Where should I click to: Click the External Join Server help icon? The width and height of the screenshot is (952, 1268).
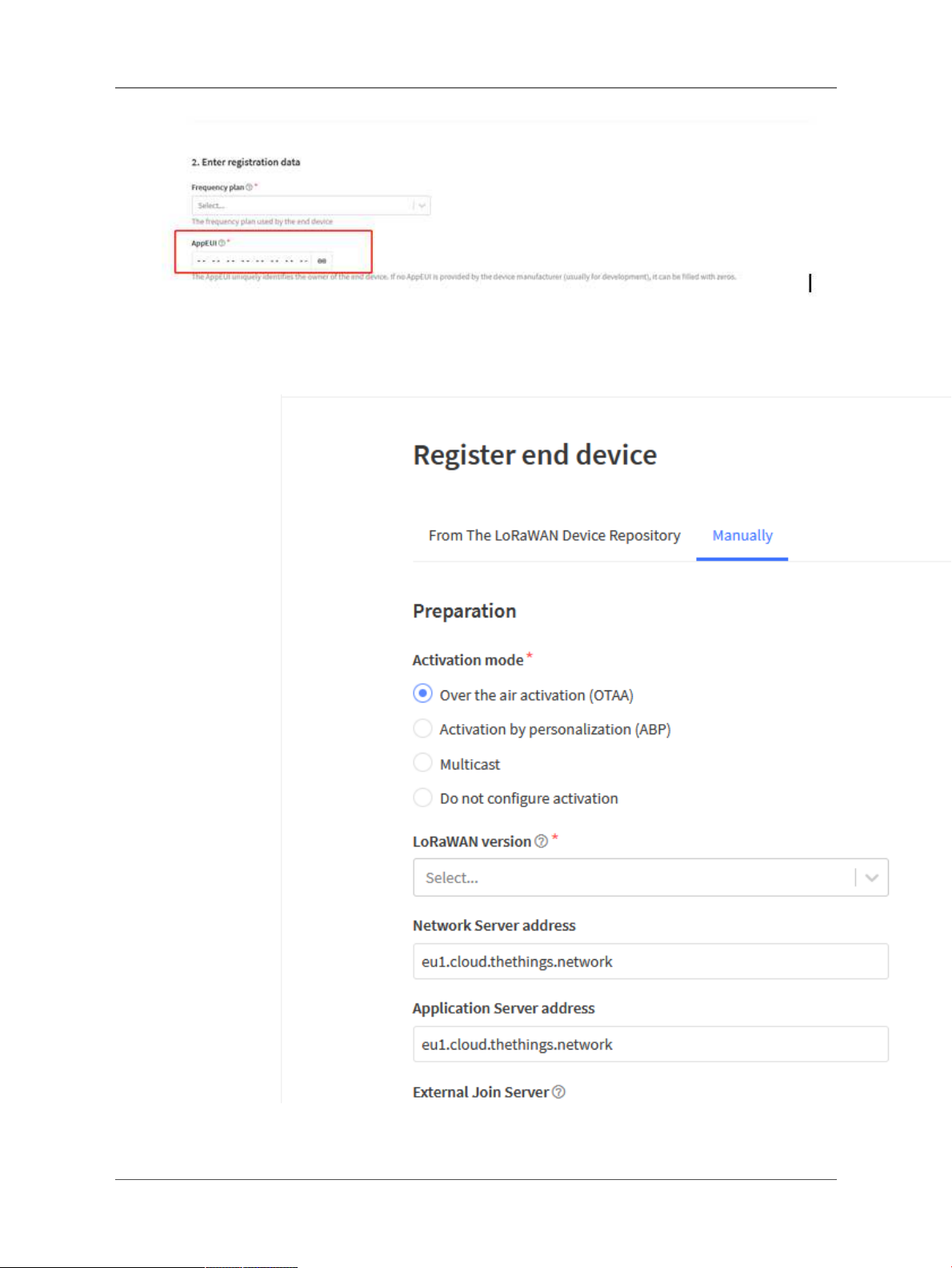559,1092
